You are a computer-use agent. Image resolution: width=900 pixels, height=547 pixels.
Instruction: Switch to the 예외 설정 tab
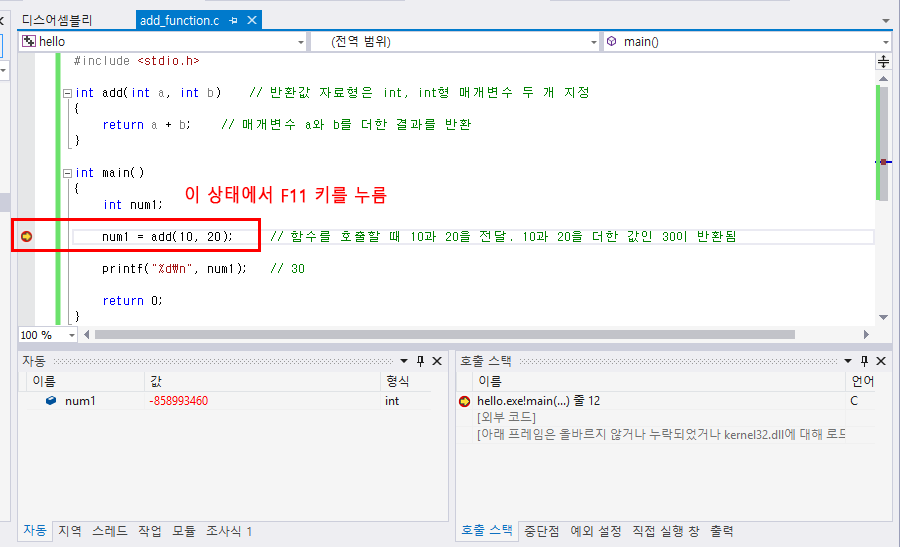(x=596, y=531)
